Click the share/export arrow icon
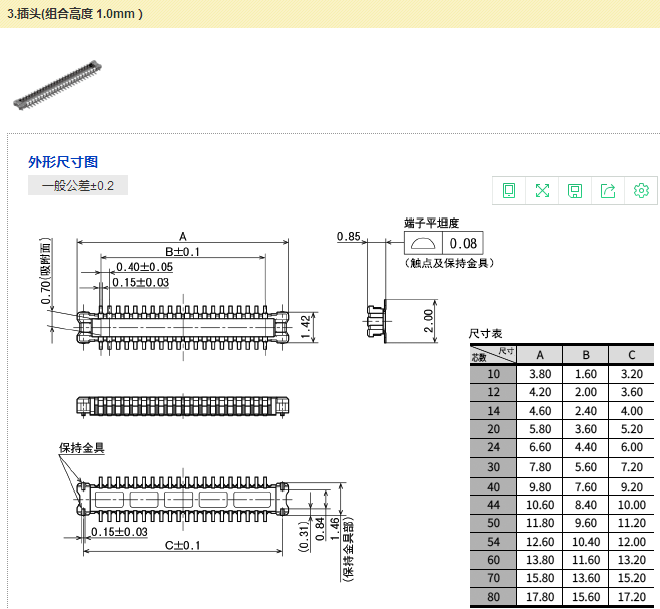The width and height of the screenshot is (660, 609). (x=608, y=190)
